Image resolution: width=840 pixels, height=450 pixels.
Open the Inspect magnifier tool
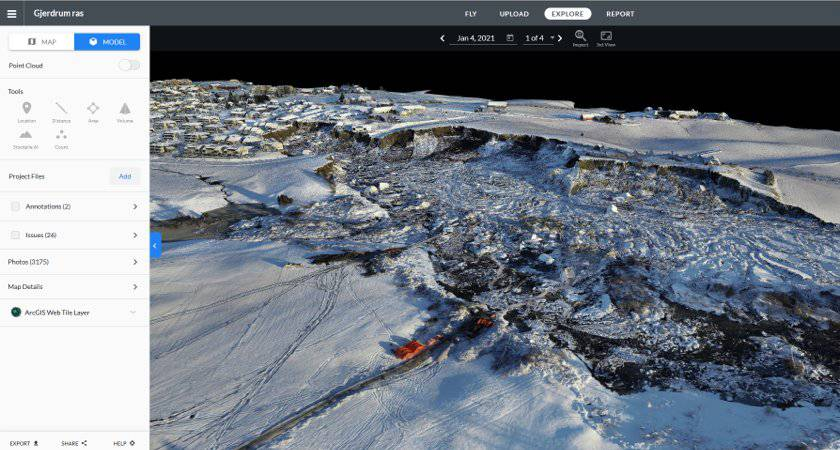pos(580,38)
